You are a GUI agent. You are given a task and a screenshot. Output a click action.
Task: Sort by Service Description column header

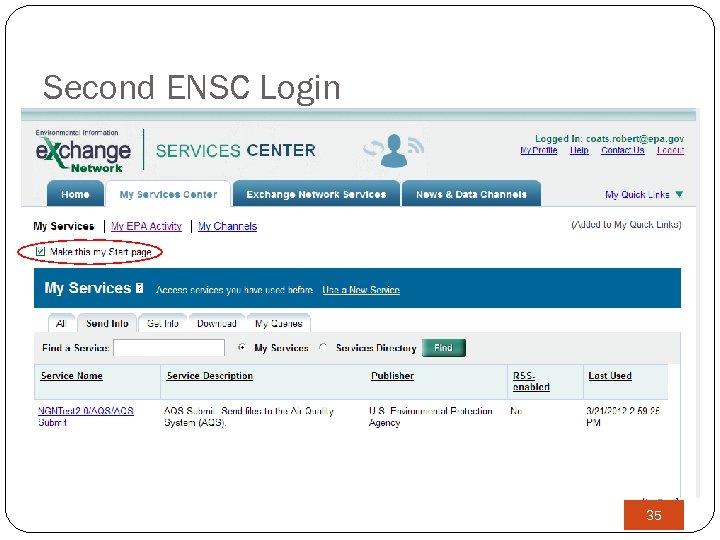point(210,376)
